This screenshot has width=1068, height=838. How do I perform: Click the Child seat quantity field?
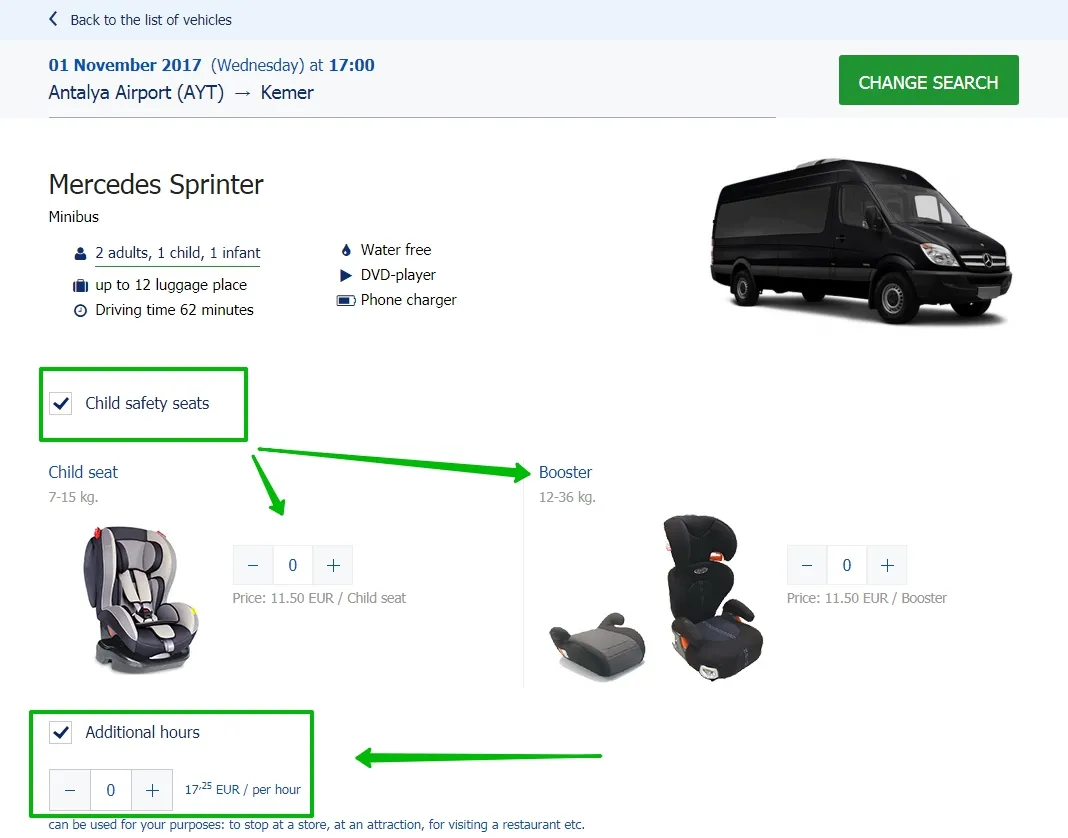pyautogui.click(x=293, y=565)
